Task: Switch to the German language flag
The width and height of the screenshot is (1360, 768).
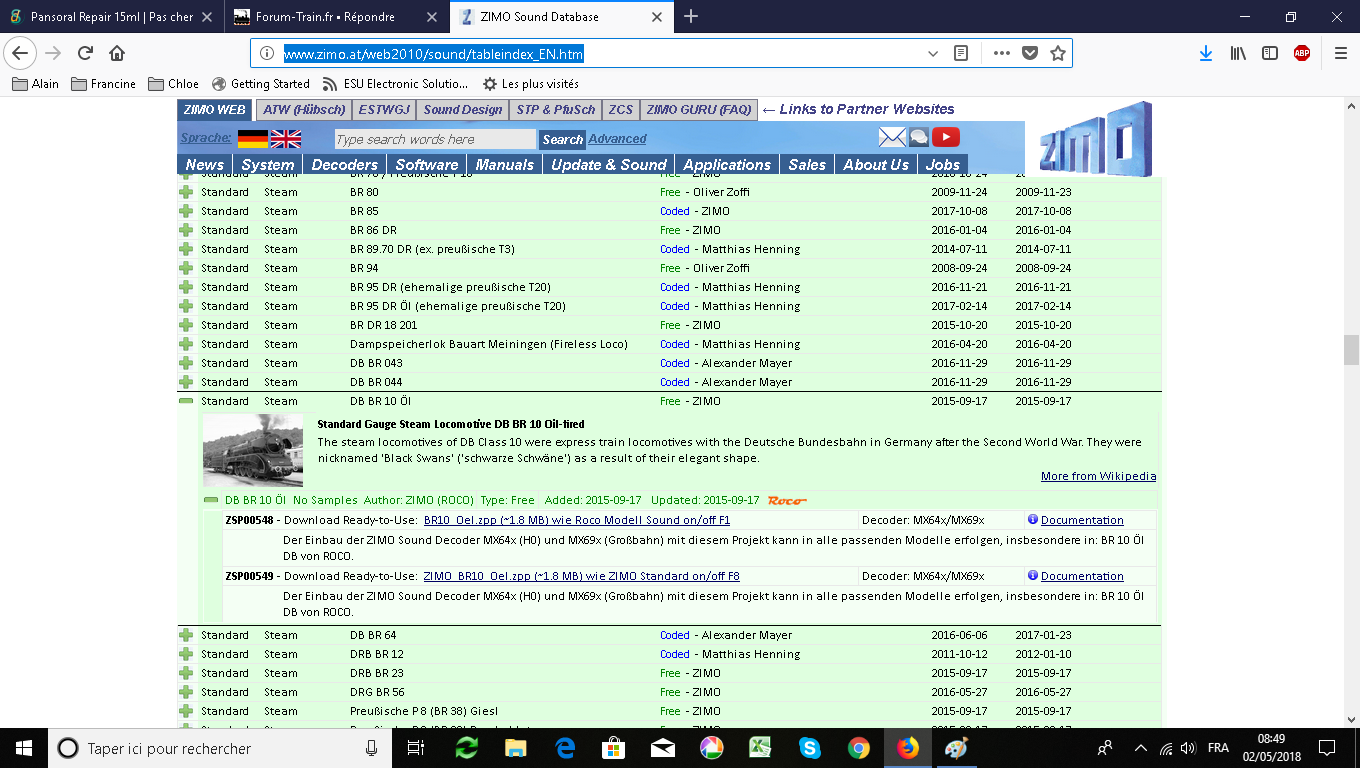Action: (x=252, y=139)
